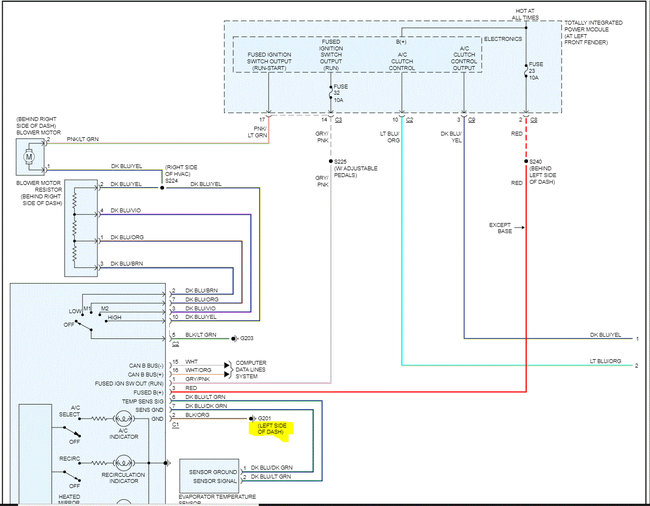Click the recirculation indicator lamp symbol
Viewport: 650px width, 506px height.
pos(123,463)
